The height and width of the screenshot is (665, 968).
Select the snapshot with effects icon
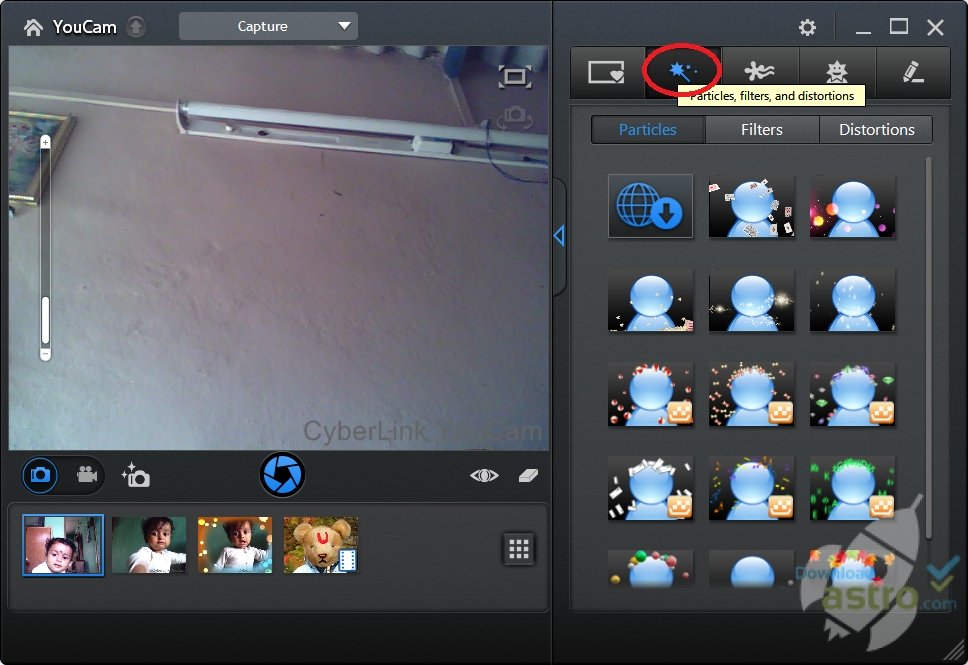click(x=135, y=476)
